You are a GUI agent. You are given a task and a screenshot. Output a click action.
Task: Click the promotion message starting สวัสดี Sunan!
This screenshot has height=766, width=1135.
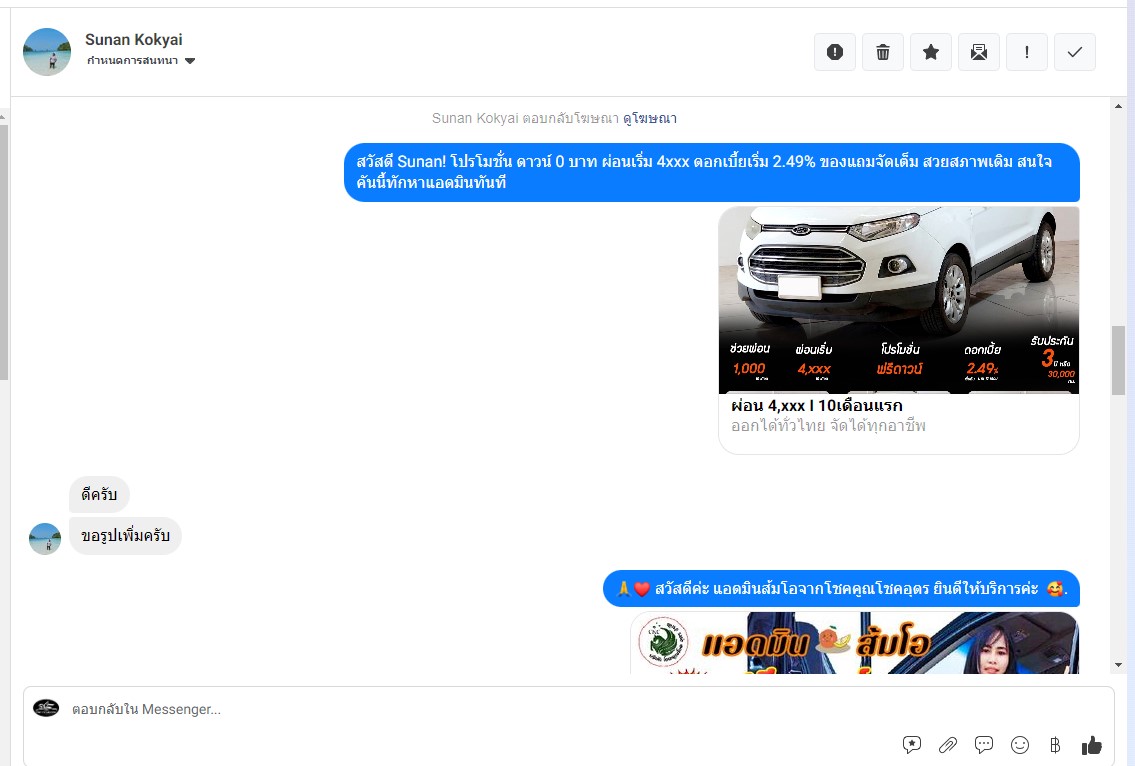click(712, 172)
